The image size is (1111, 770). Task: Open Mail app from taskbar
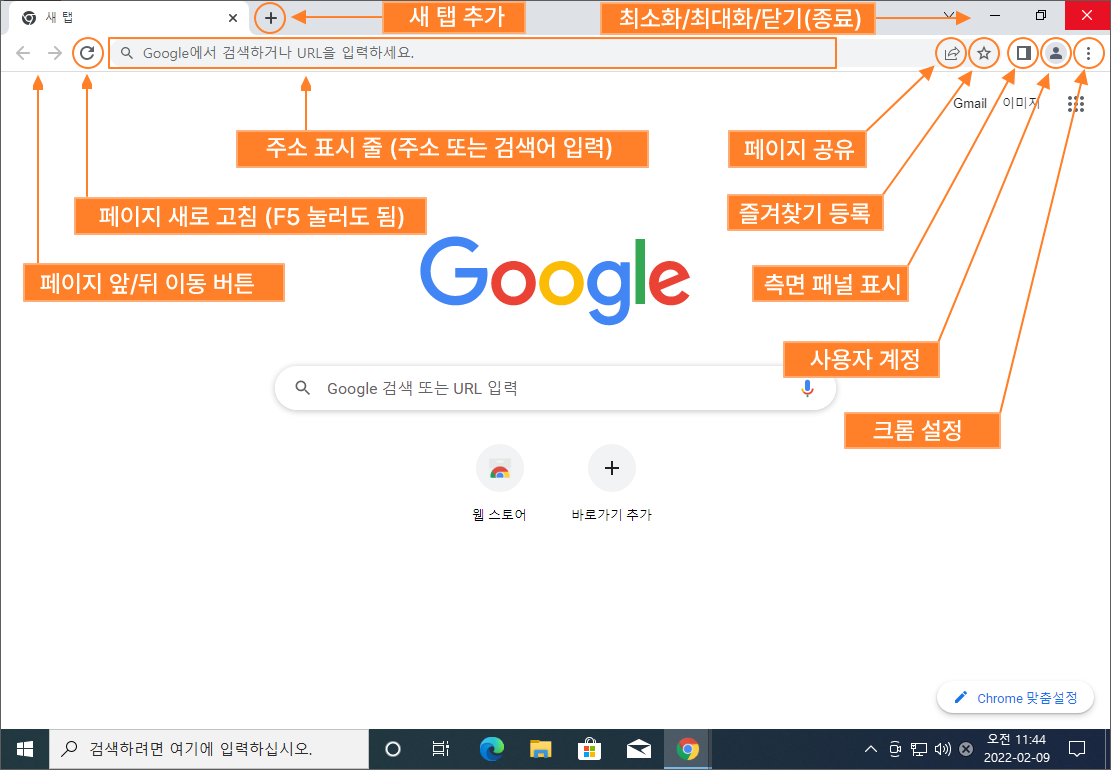638,749
